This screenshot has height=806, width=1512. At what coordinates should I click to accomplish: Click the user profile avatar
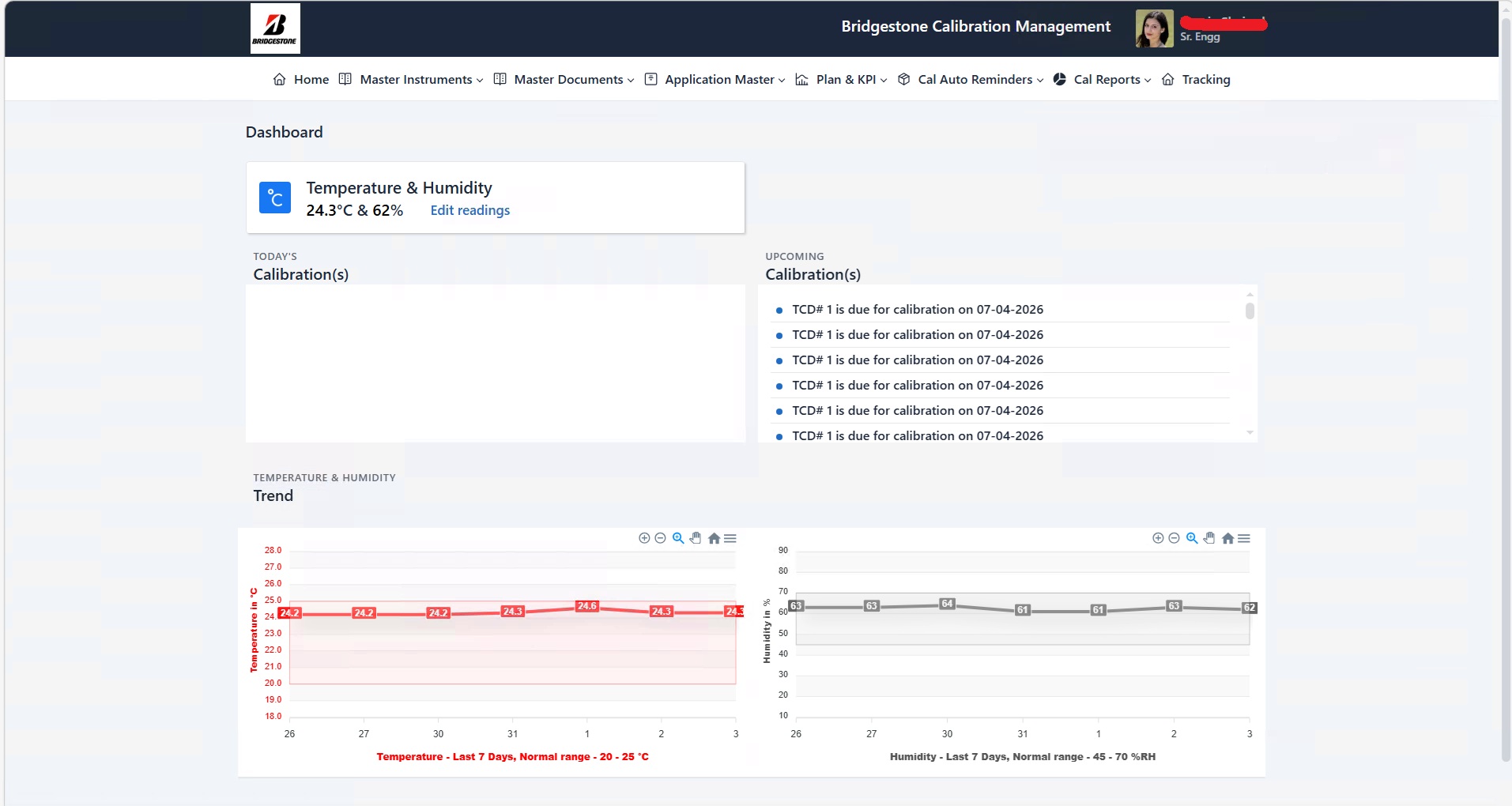(1154, 28)
